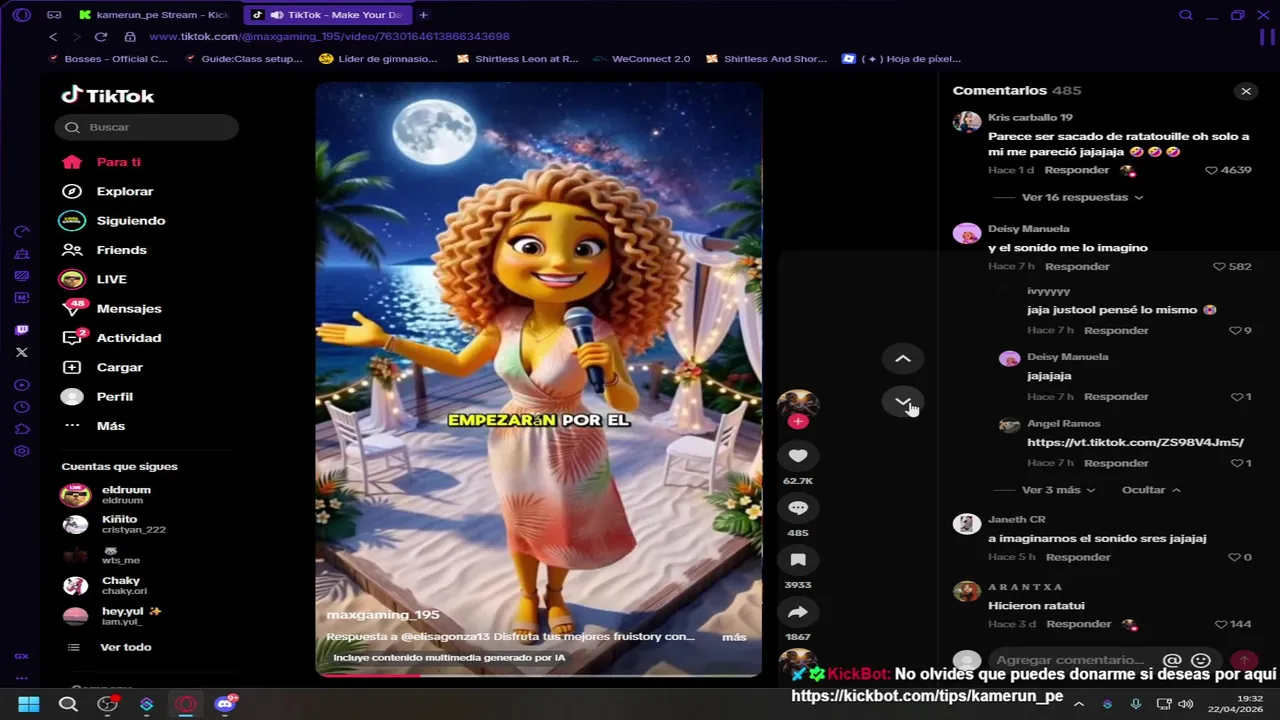The width and height of the screenshot is (1280, 720).
Task: Collapse replies with Ocultar
Action: point(1151,490)
